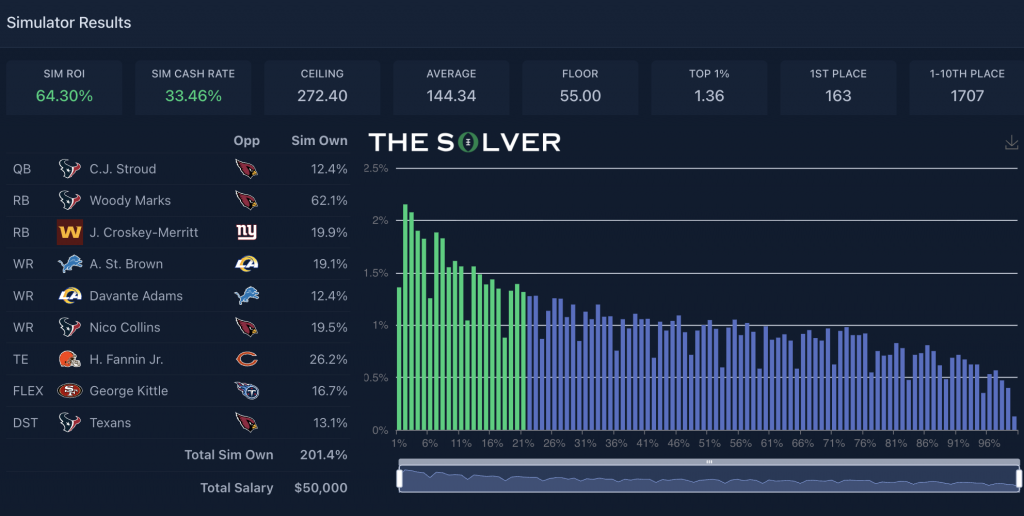Click Lions team logo left of A. St. Brown

coord(69,264)
